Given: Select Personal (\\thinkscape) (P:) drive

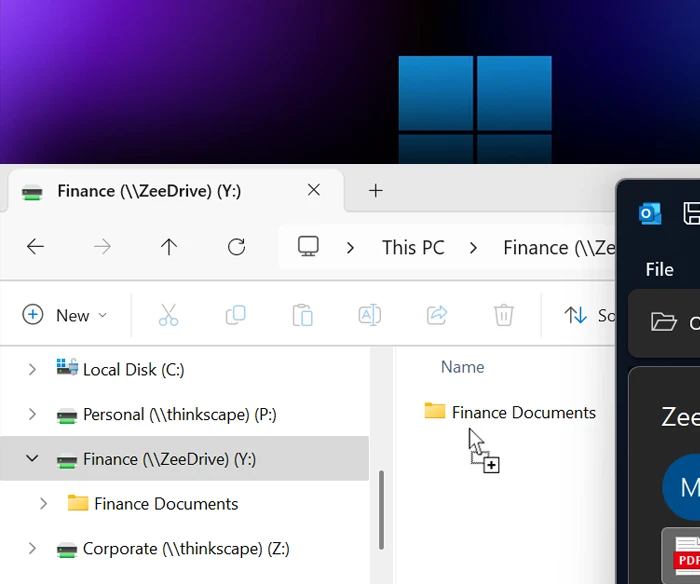Looking at the screenshot, I should (179, 414).
